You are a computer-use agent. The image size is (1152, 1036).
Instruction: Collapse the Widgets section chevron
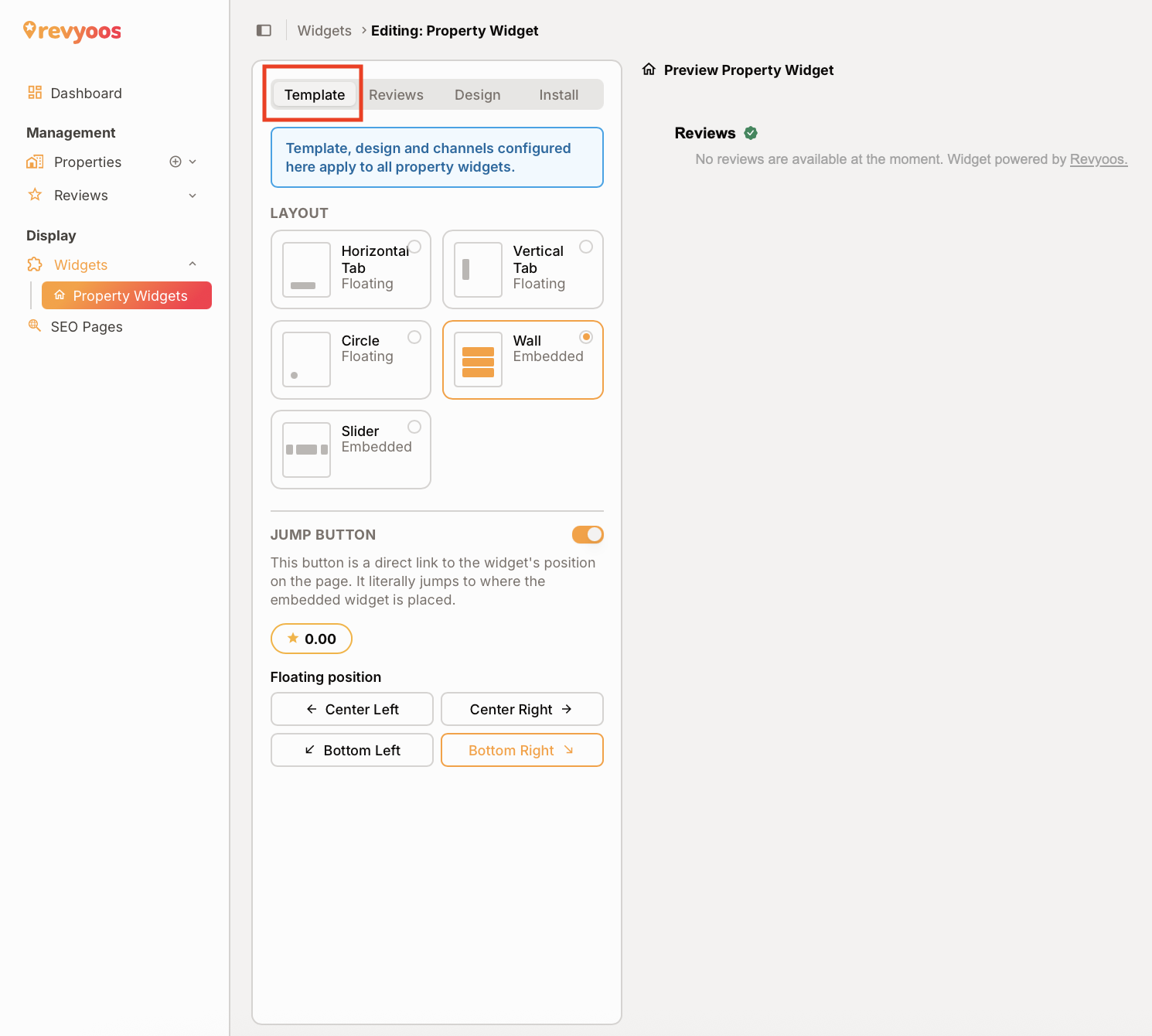[193, 264]
